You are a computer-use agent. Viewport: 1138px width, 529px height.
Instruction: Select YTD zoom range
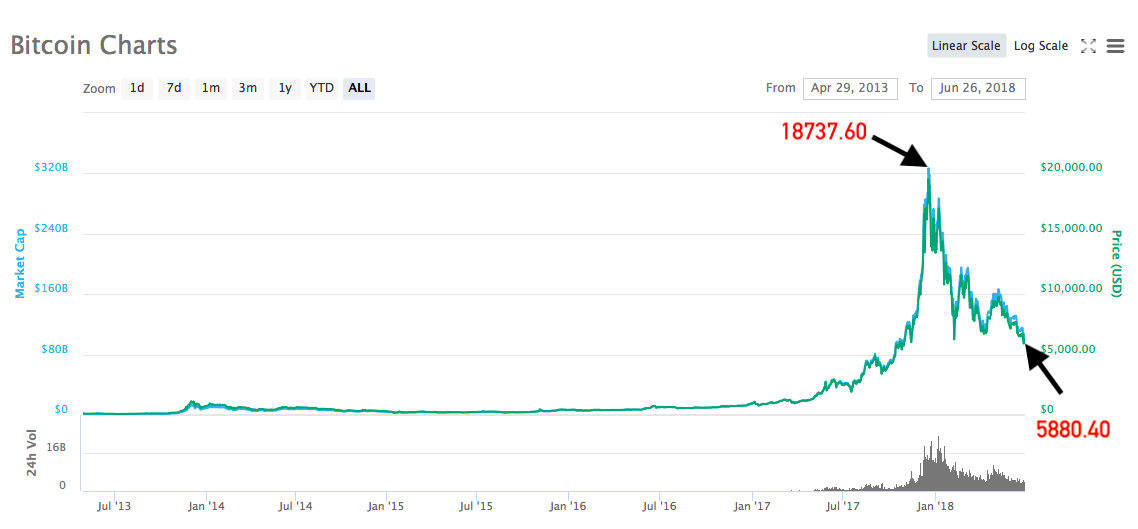click(322, 88)
